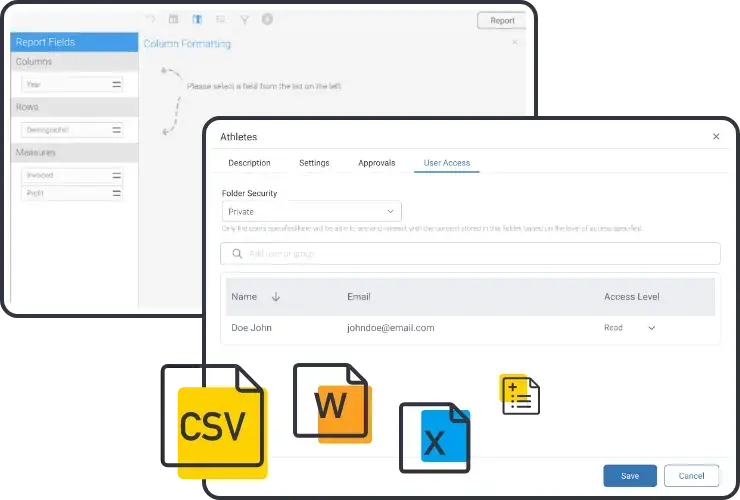Click the Report Fields panel header
Screen dimensions: 740x500
click(74, 42)
